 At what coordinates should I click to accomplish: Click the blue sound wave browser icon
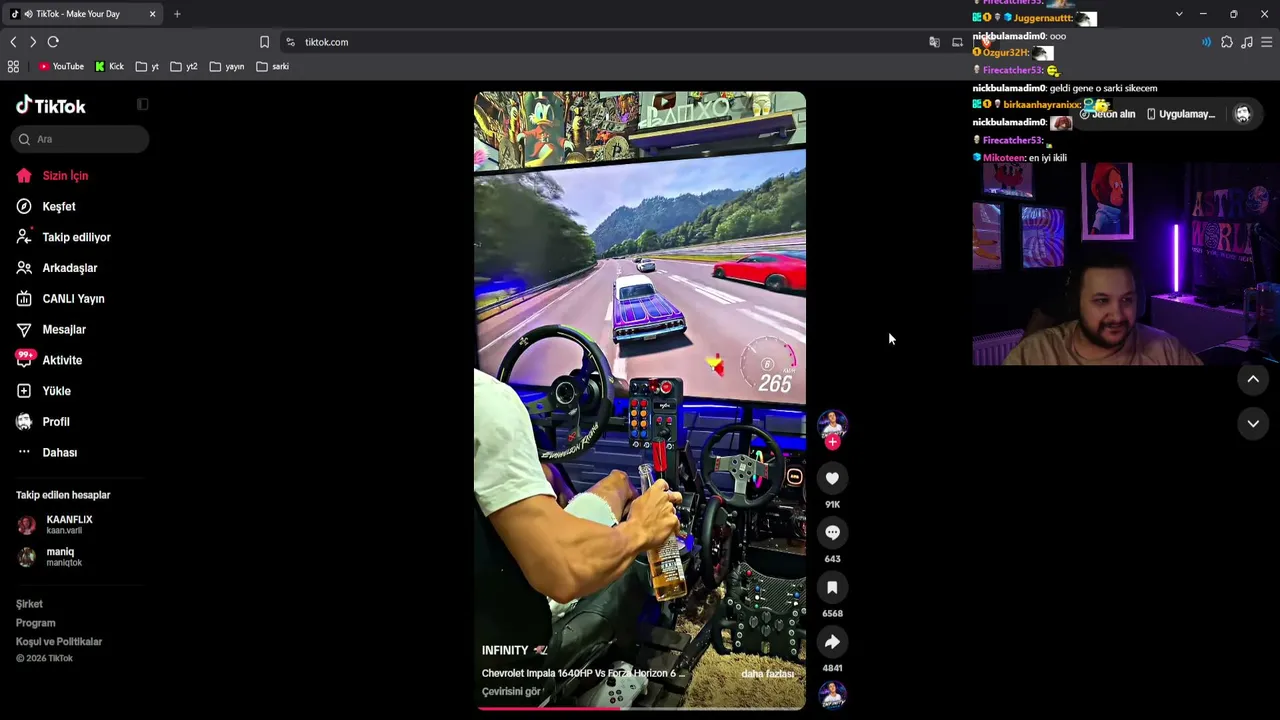pyautogui.click(x=1207, y=42)
